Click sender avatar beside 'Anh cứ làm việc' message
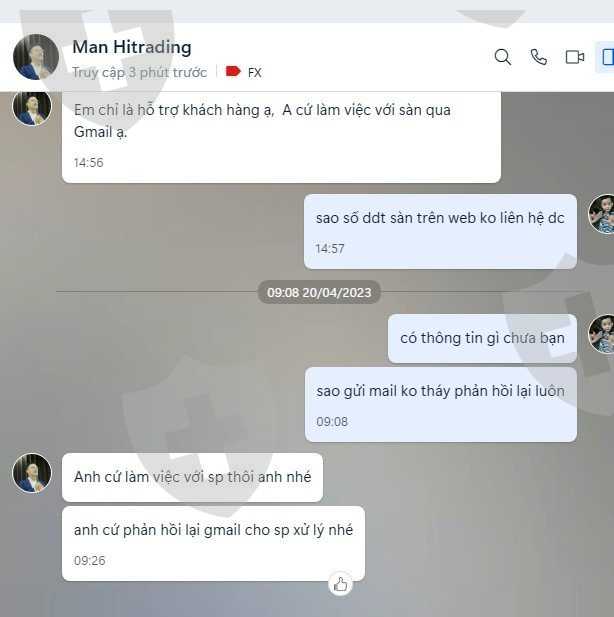614x617 pixels. (x=32, y=473)
